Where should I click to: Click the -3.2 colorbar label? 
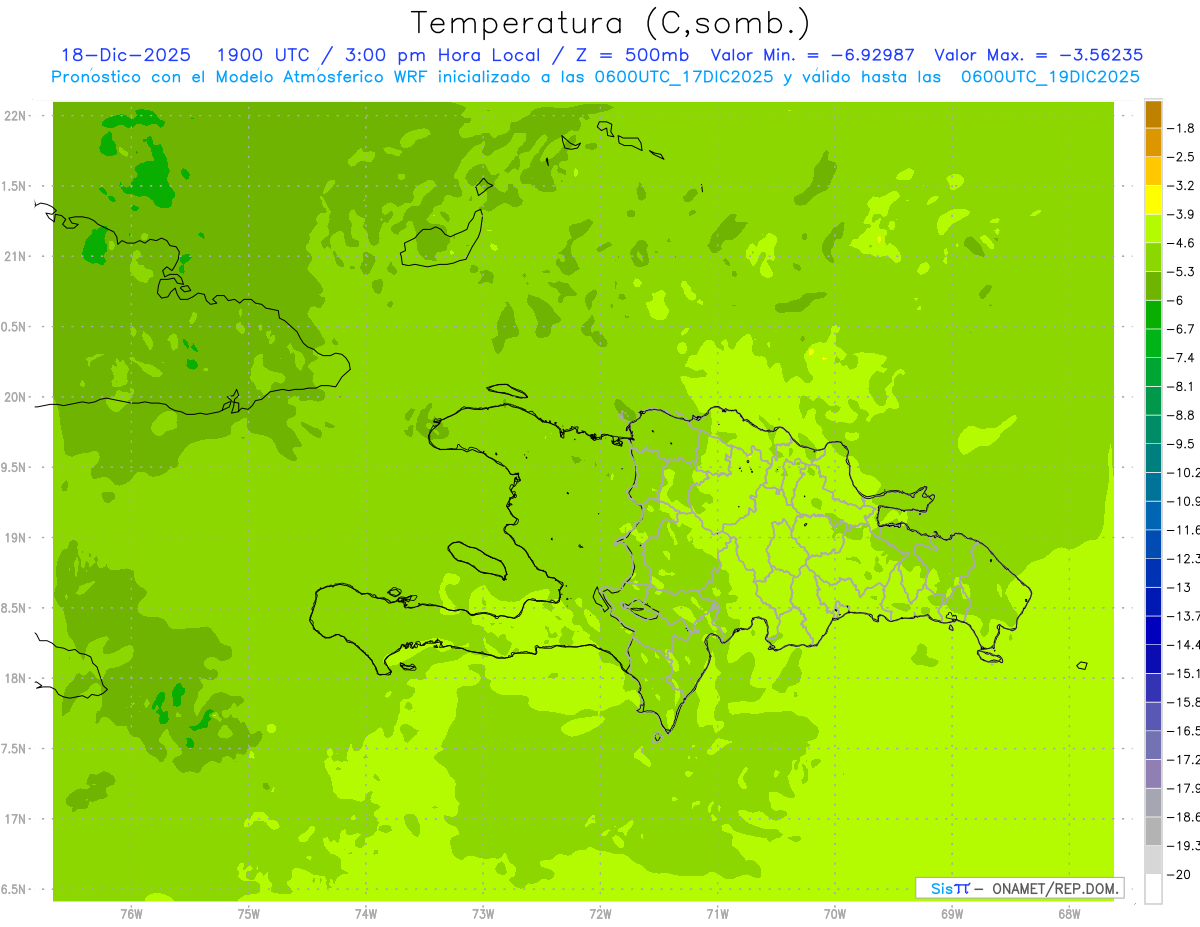click(1182, 186)
